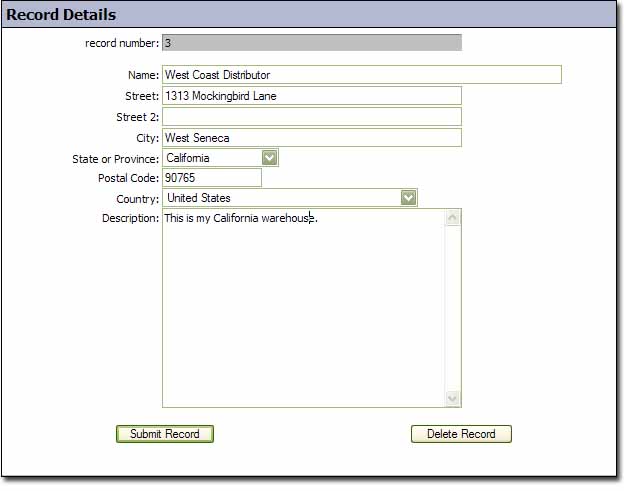This screenshot has height=491, width=624.
Task: Click the "Postal Code:" label
Action: tap(126, 178)
